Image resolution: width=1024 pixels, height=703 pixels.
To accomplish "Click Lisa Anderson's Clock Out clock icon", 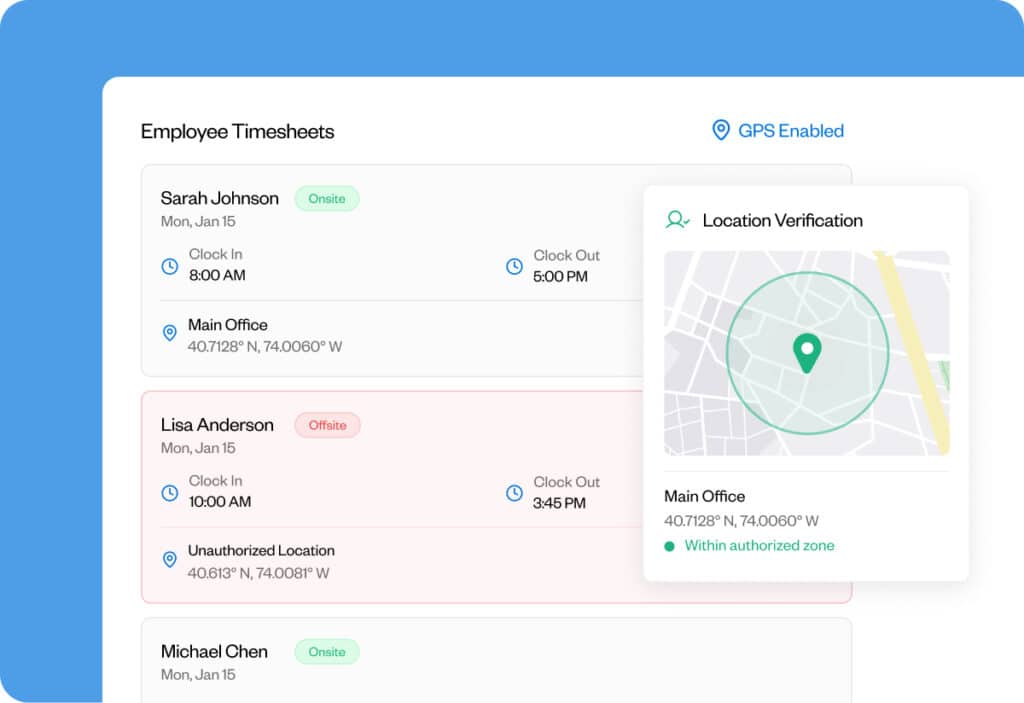I will [x=514, y=493].
